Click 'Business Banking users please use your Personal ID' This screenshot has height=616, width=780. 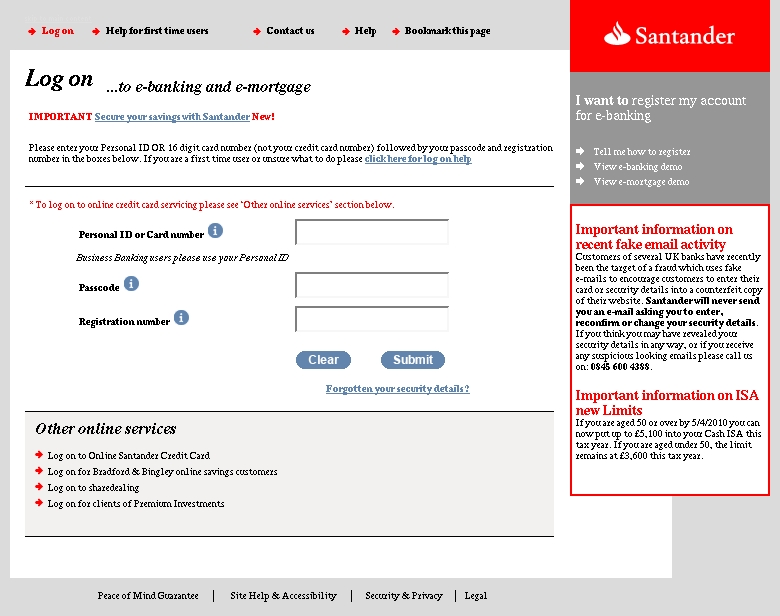point(182,258)
